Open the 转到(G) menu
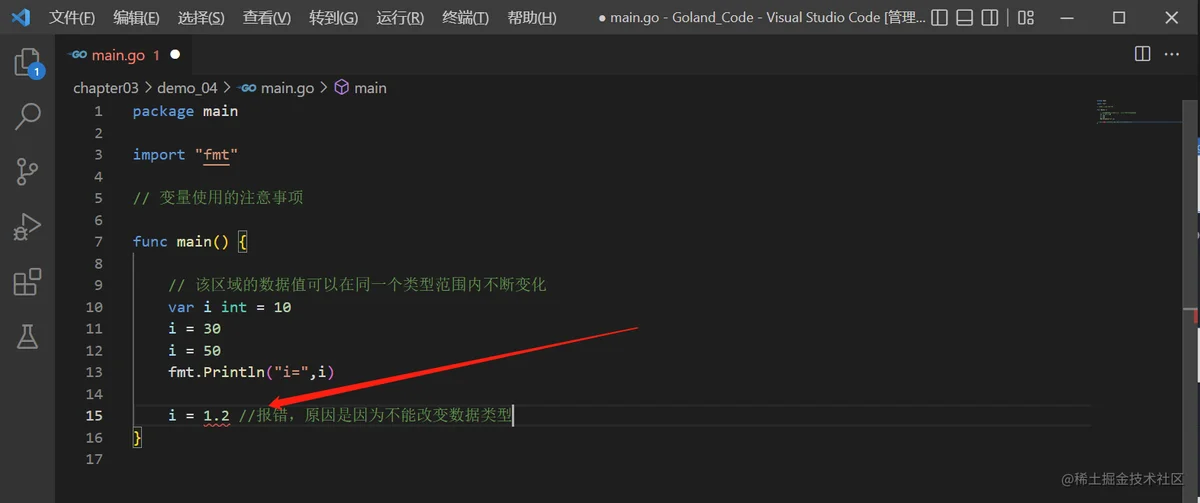The height and width of the screenshot is (503, 1200). click(333, 18)
